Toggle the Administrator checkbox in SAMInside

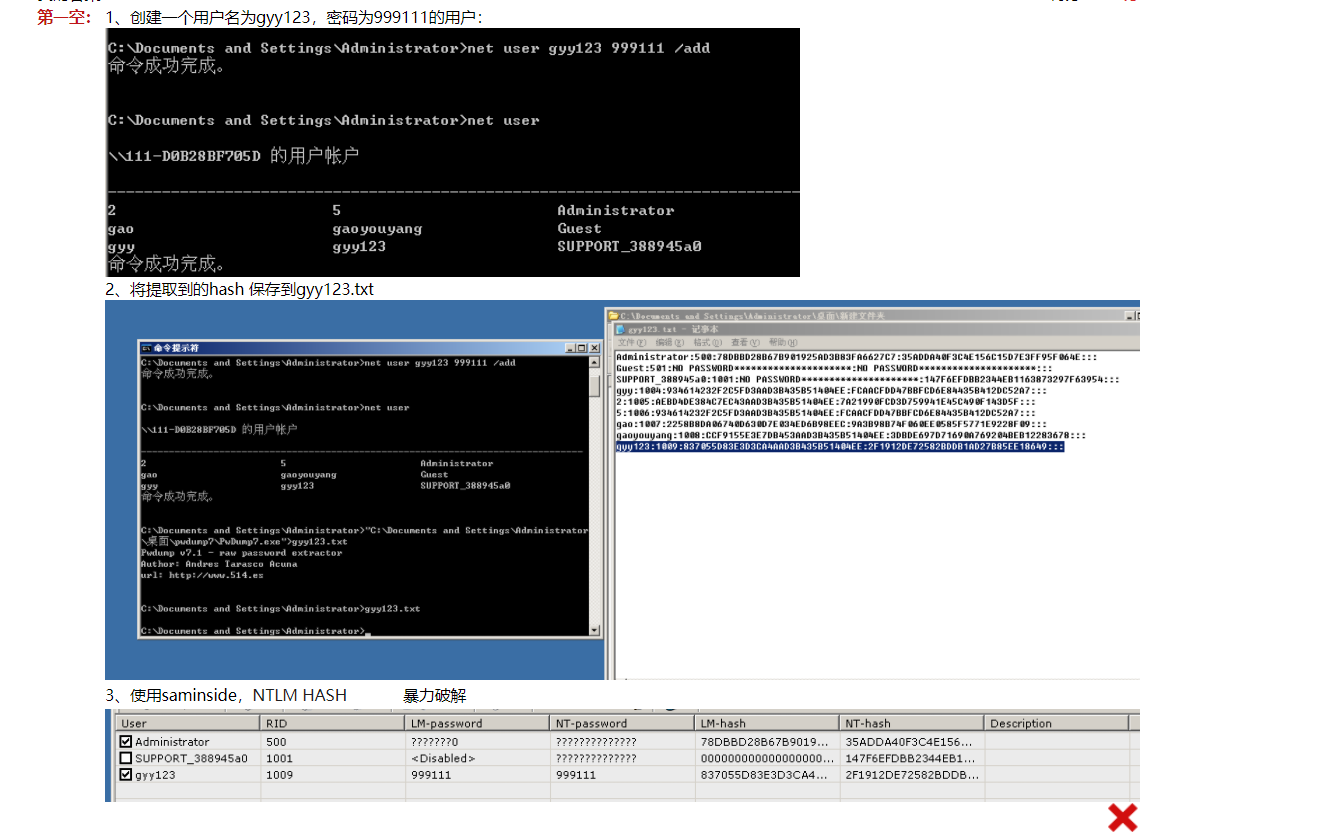coord(126,742)
